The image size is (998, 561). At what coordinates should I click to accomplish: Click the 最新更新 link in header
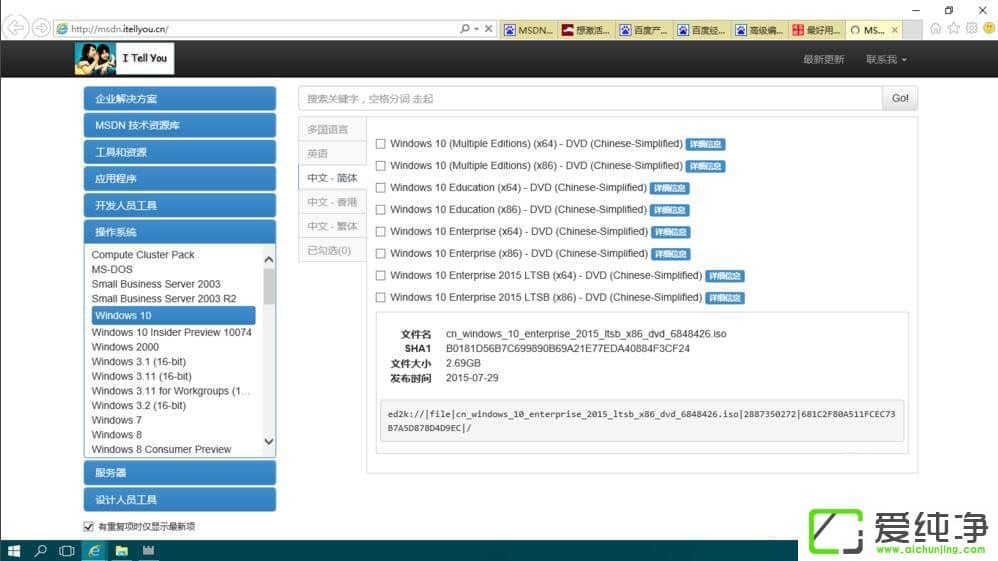click(823, 60)
